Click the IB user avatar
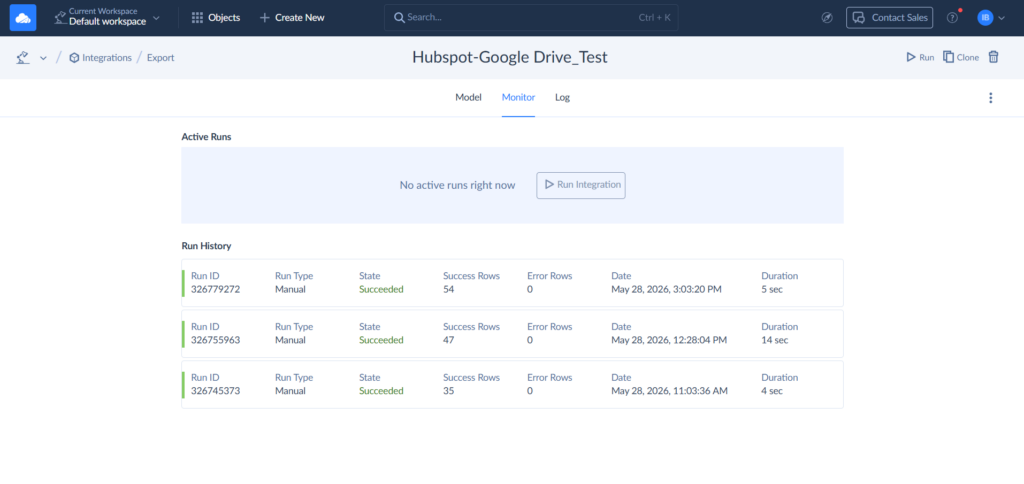This screenshot has height=484, width=1024. pos(985,18)
